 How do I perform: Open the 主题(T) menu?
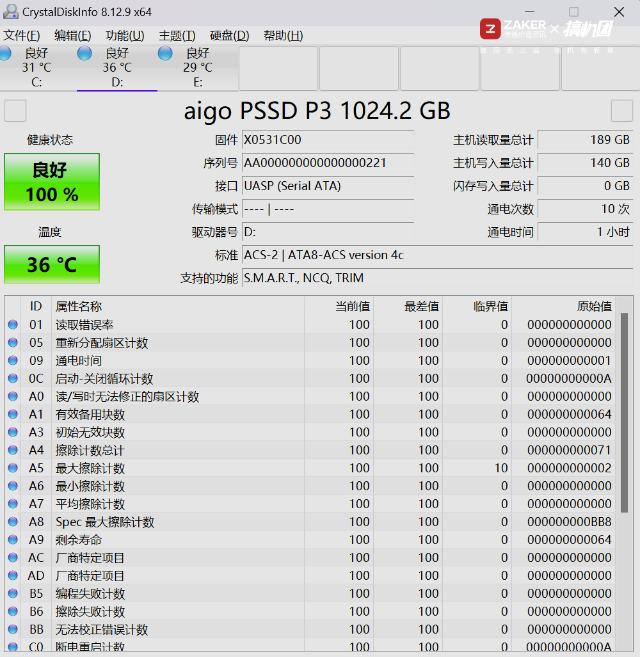177,36
